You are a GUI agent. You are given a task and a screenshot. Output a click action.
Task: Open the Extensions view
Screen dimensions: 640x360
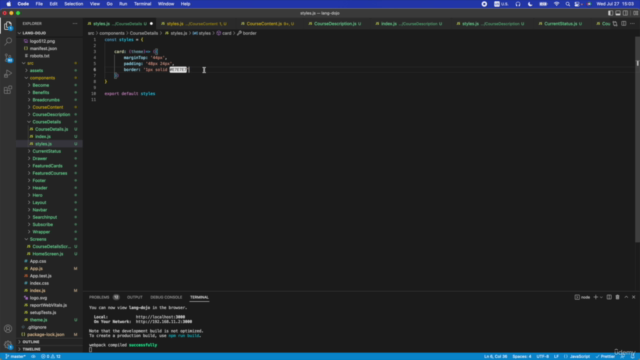[8, 90]
